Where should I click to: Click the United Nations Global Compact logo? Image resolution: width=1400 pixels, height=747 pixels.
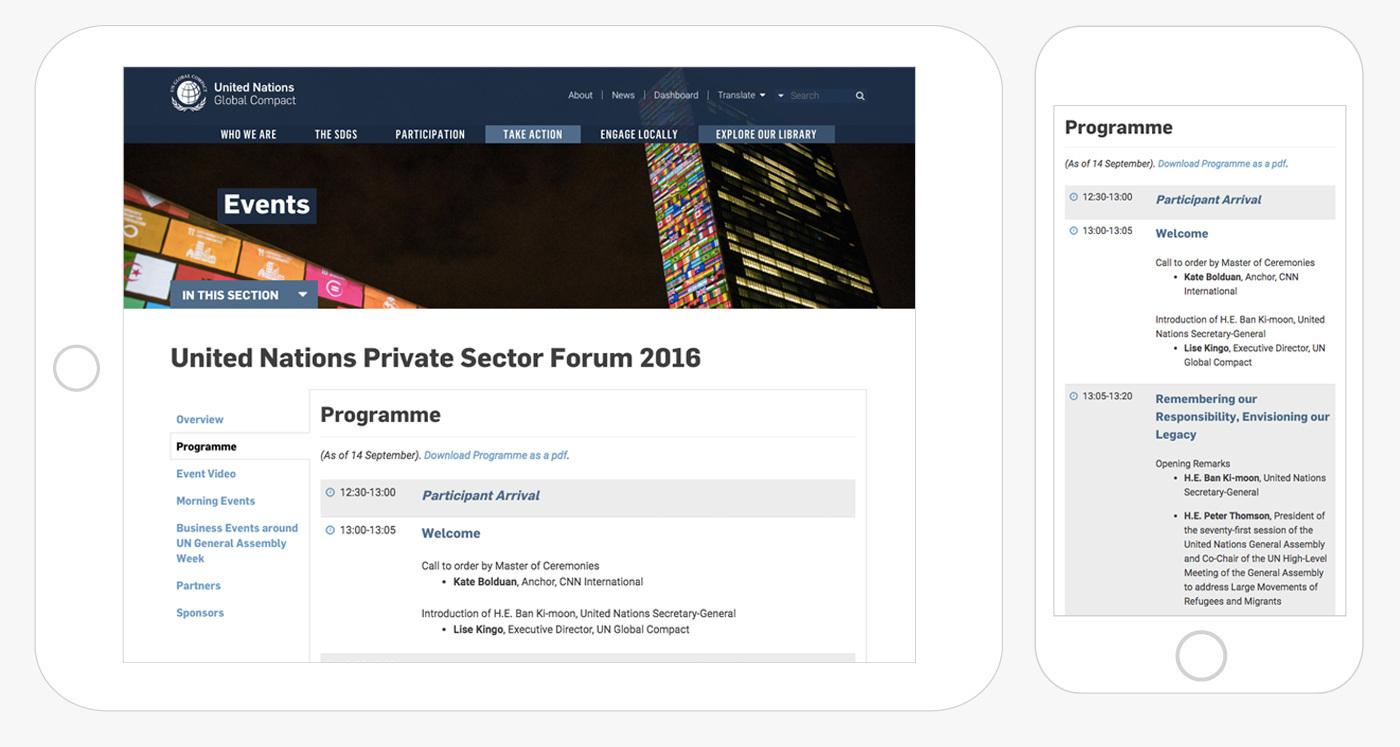(x=233, y=94)
